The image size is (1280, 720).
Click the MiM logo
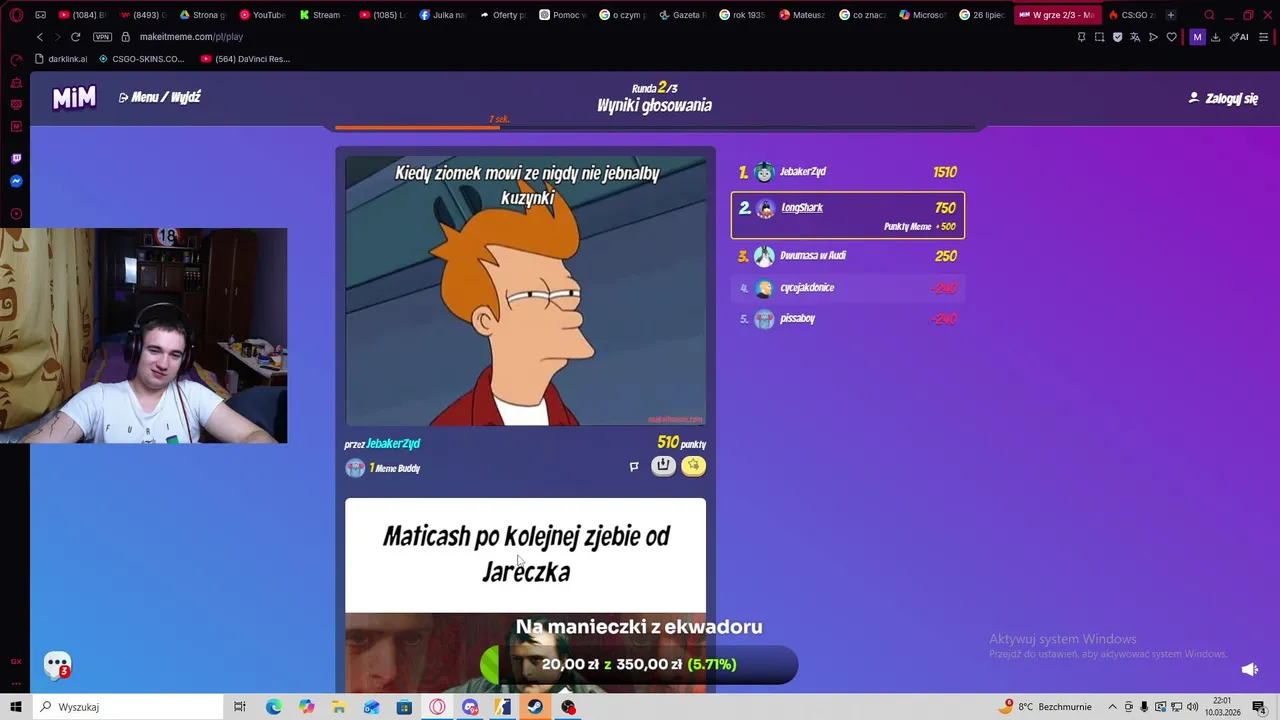tap(74, 97)
